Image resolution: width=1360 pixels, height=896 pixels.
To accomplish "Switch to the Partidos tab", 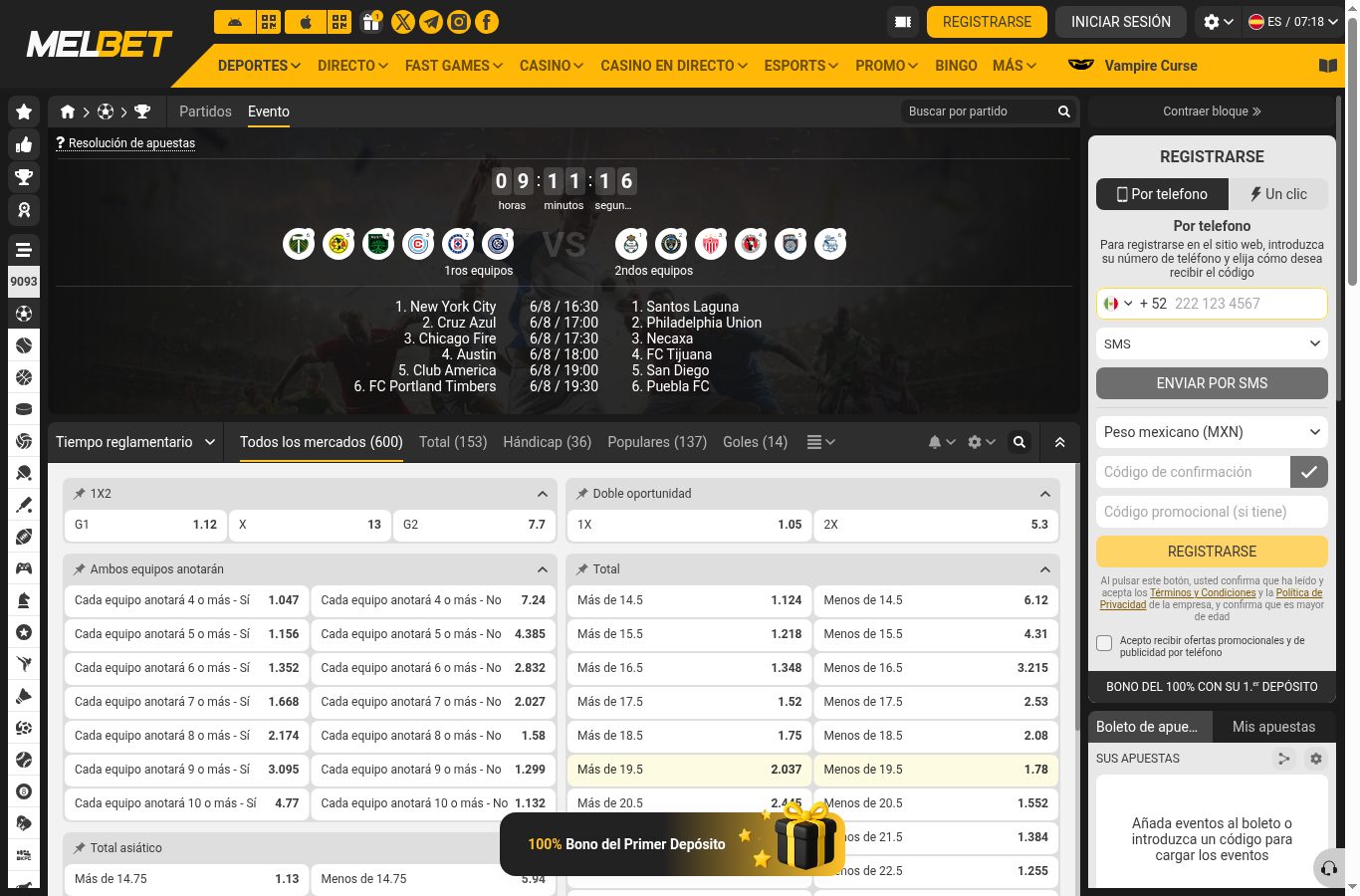I will (x=205, y=112).
